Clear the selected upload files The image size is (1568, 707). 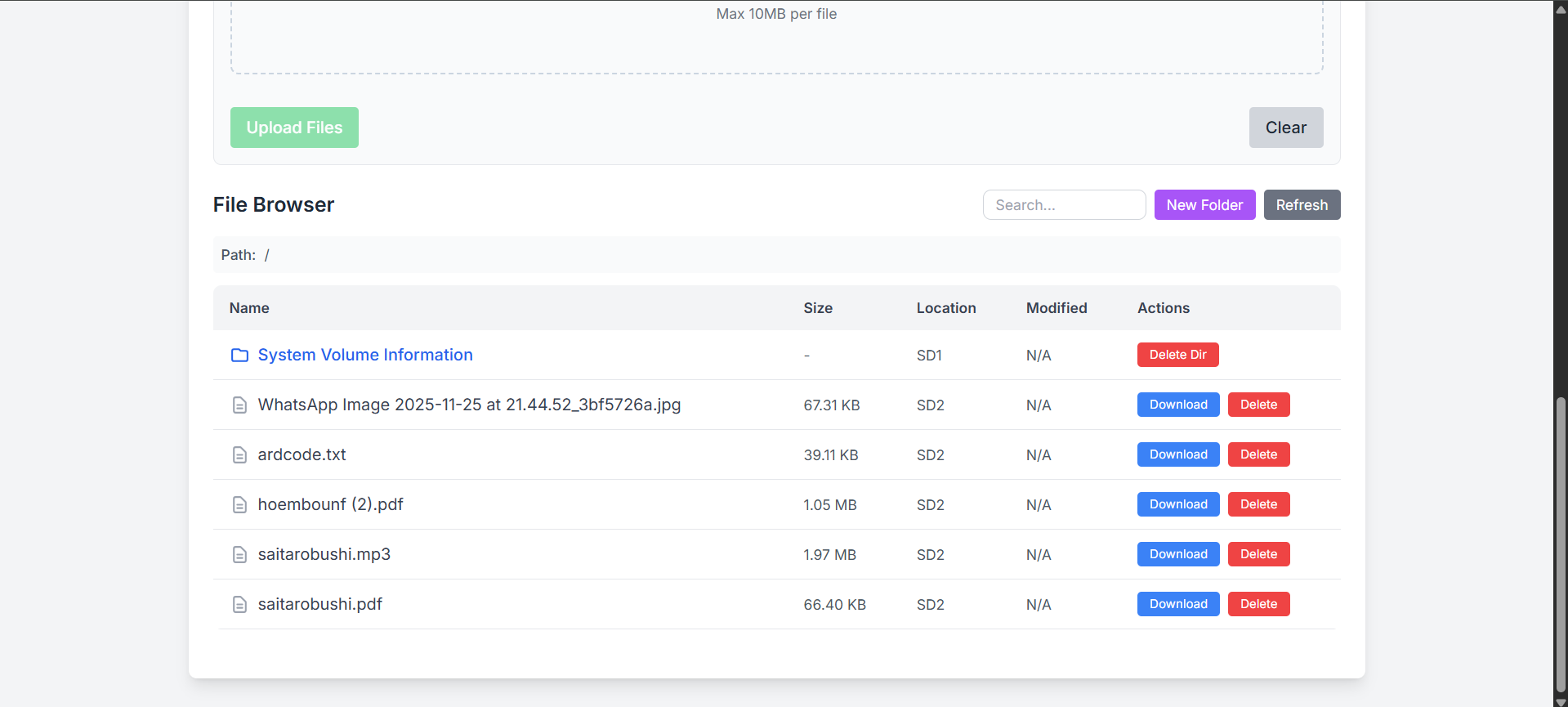[1285, 128]
